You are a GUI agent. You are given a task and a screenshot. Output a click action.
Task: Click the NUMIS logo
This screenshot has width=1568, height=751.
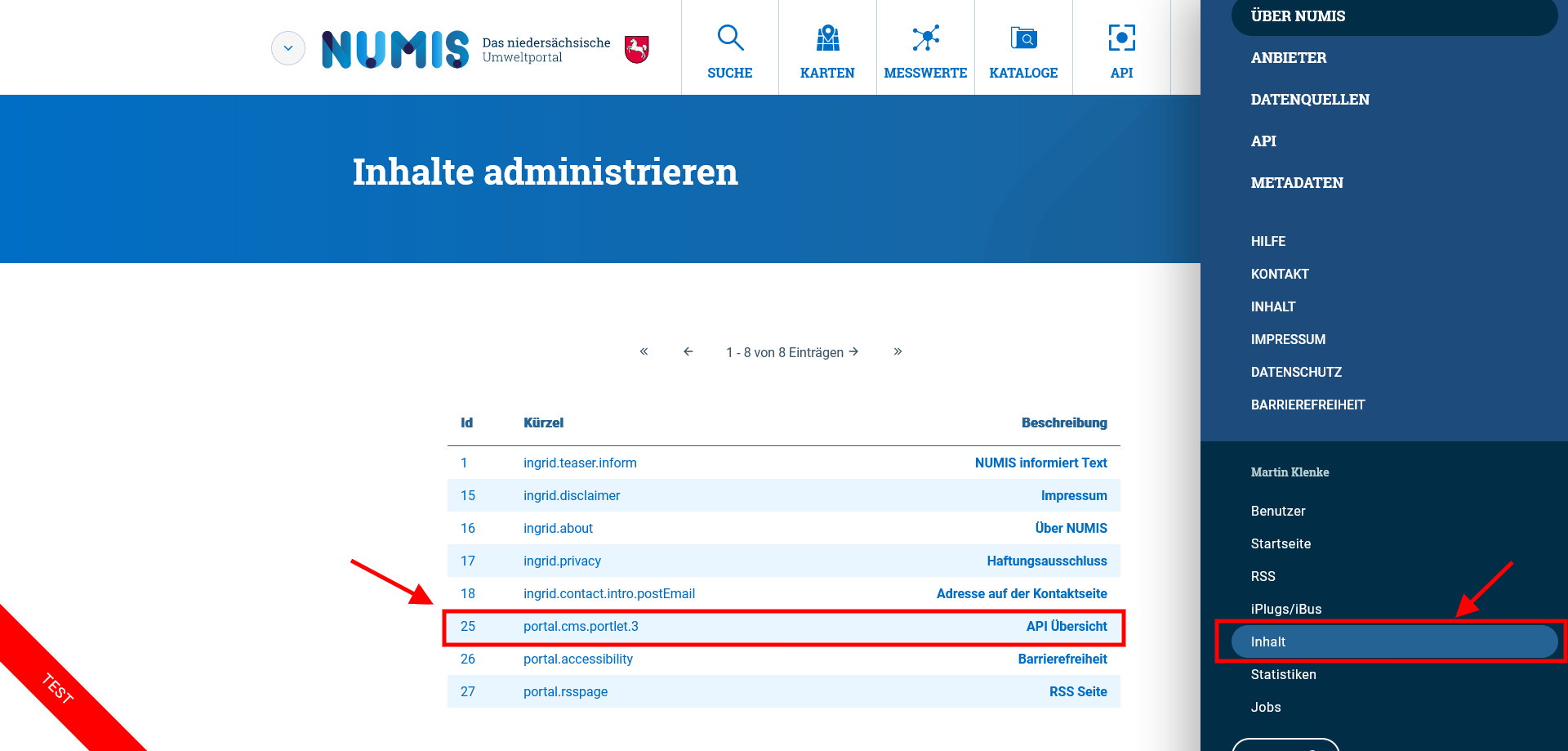point(394,49)
